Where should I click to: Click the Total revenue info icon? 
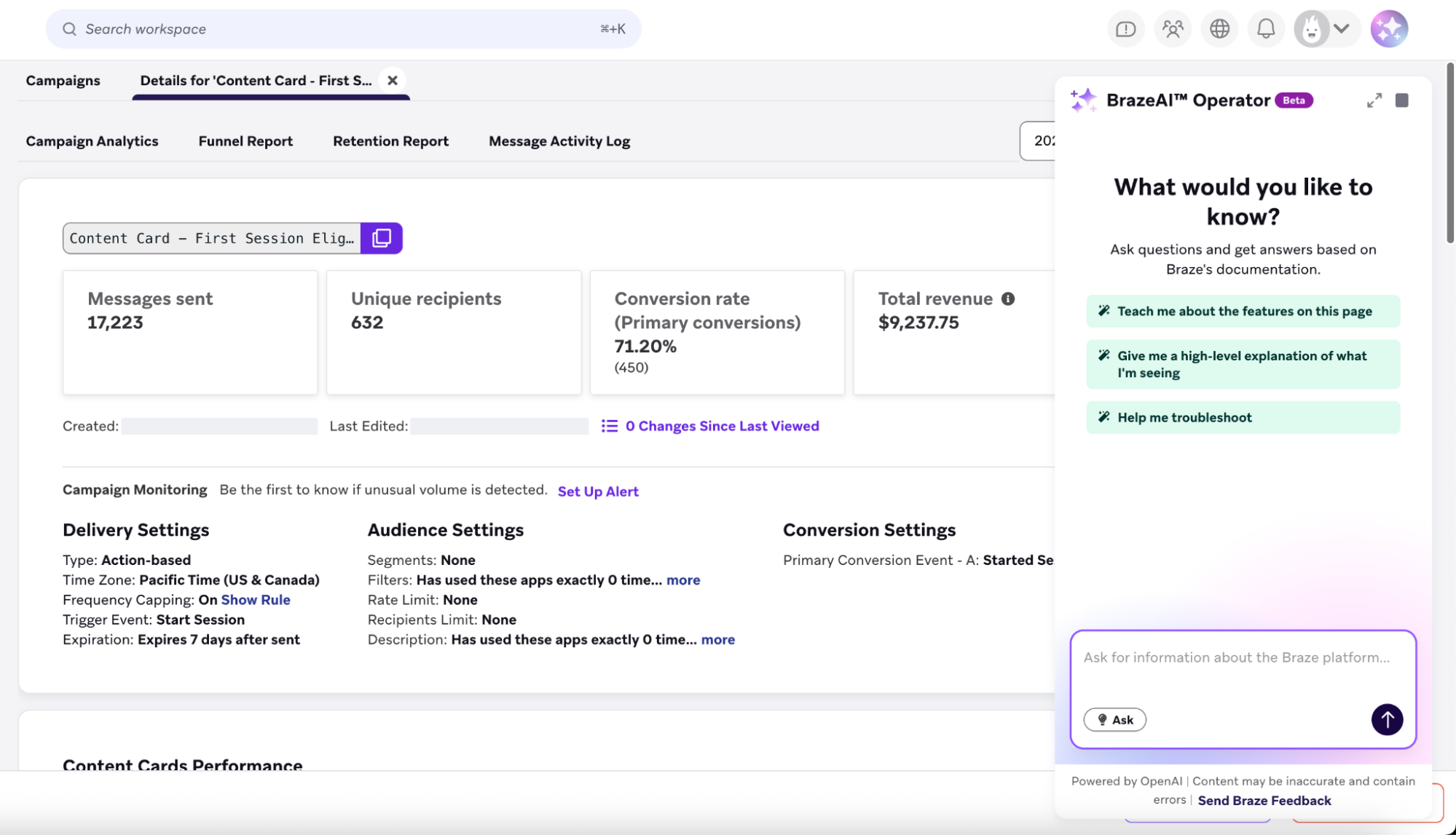[1008, 298]
